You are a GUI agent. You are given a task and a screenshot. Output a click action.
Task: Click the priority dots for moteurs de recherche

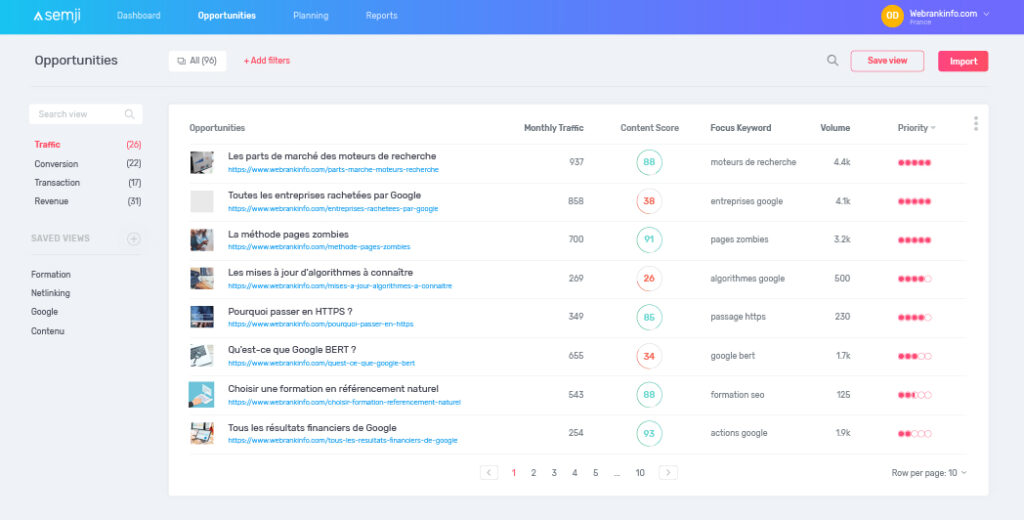pos(914,162)
